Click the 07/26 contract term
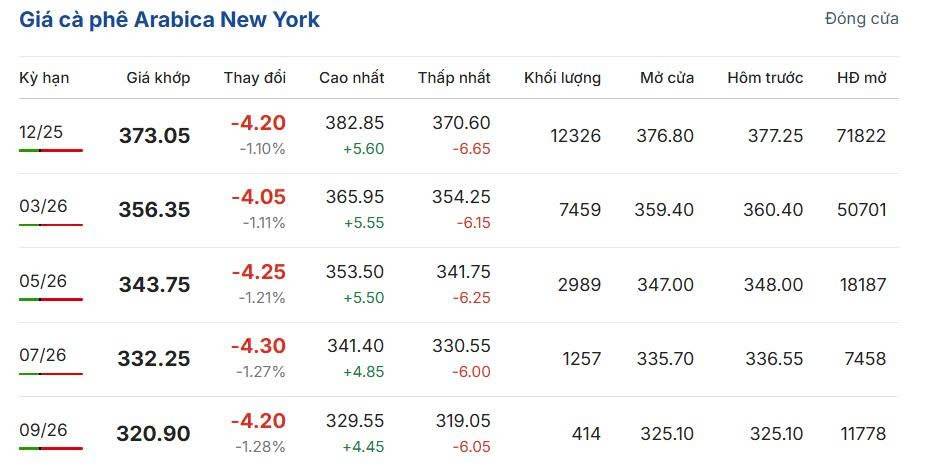This screenshot has height=470, width=934. (43, 355)
